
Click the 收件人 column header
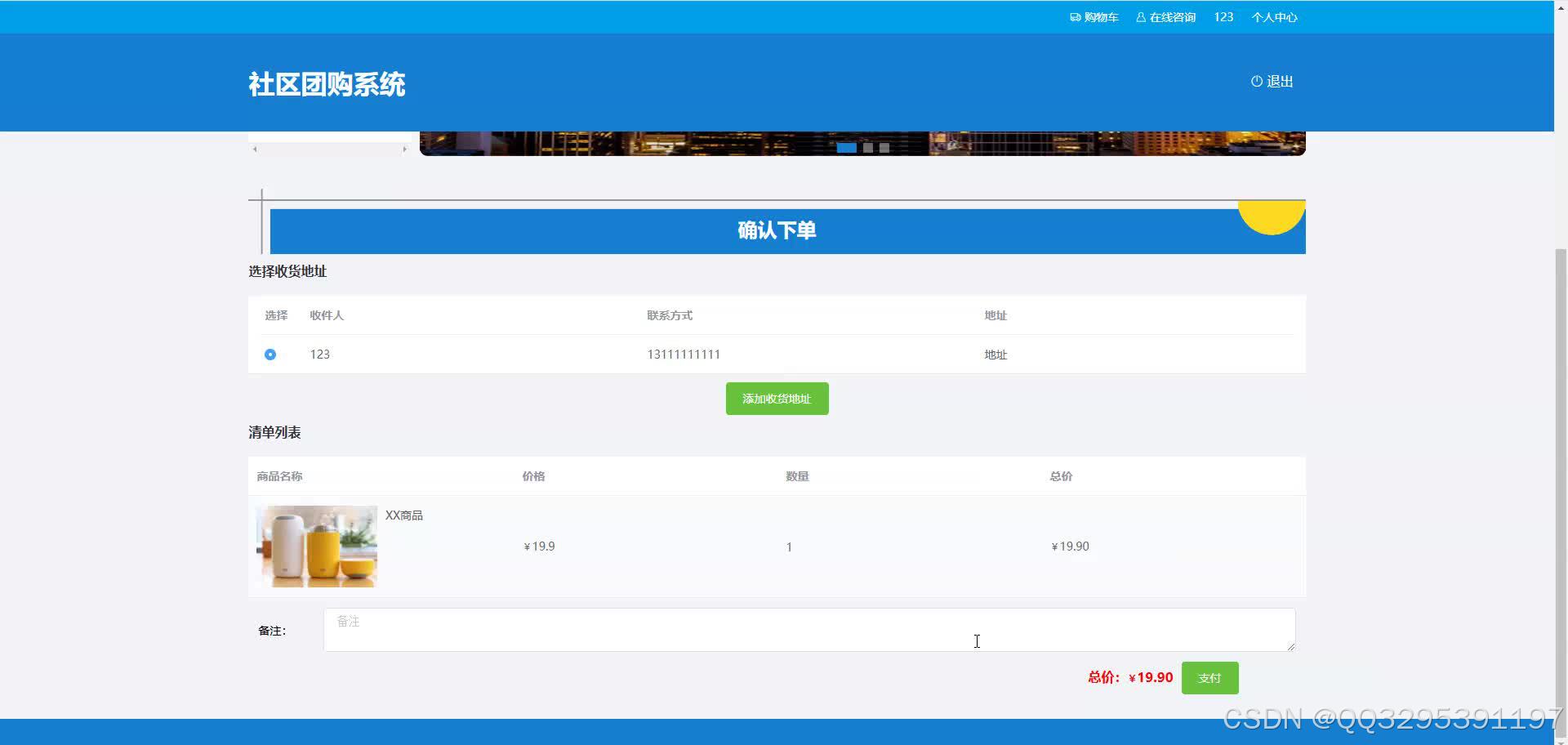(327, 315)
